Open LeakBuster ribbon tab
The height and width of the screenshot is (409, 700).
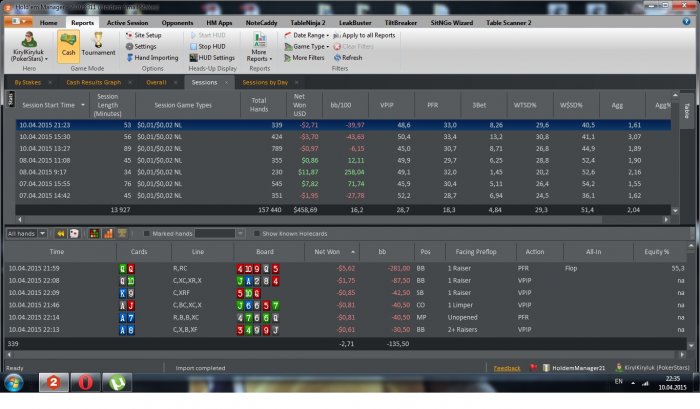[355, 22]
